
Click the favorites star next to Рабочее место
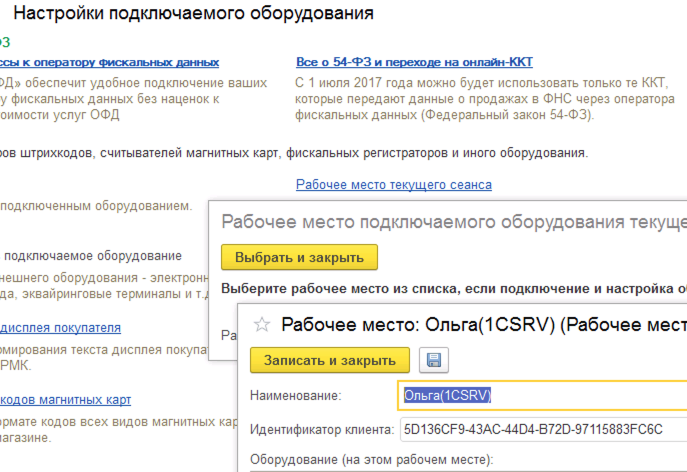[x=263, y=324]
